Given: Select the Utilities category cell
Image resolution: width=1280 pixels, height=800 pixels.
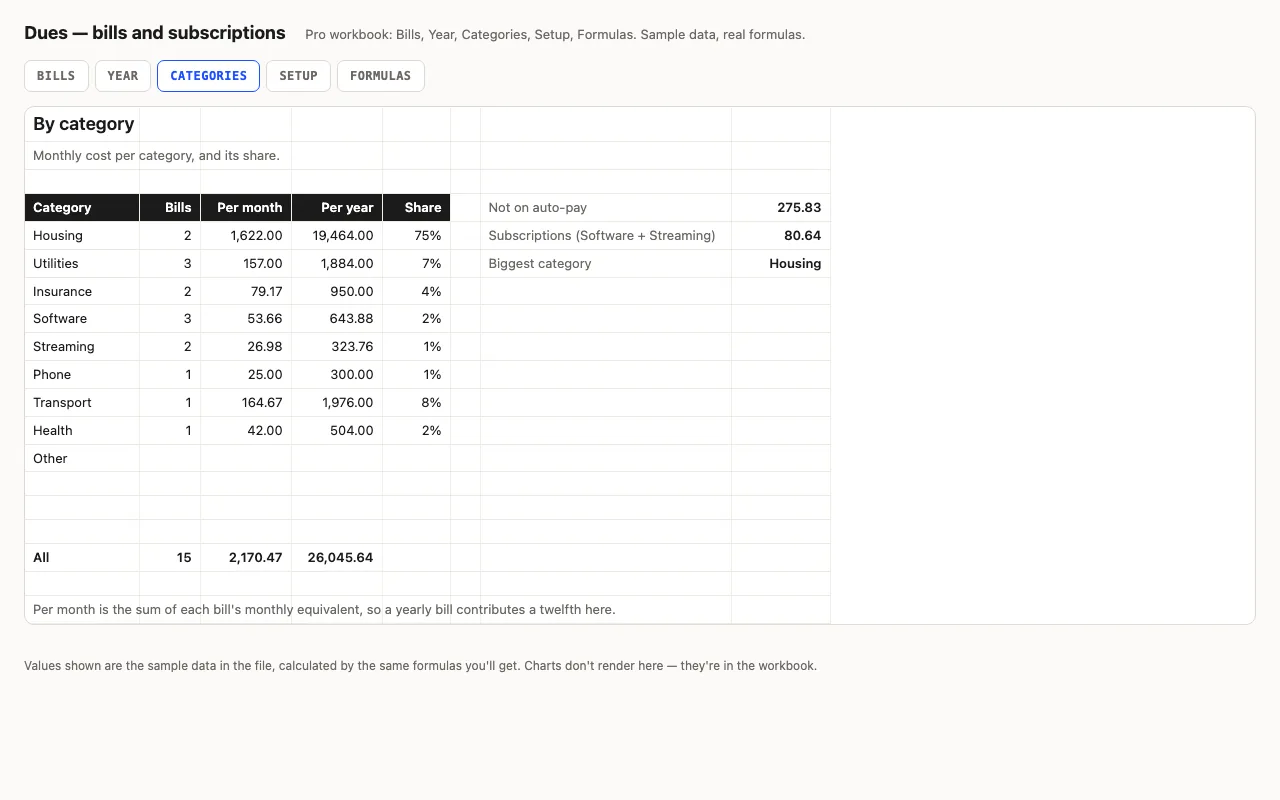Looking at the screenshot, I should click(82, 264).
